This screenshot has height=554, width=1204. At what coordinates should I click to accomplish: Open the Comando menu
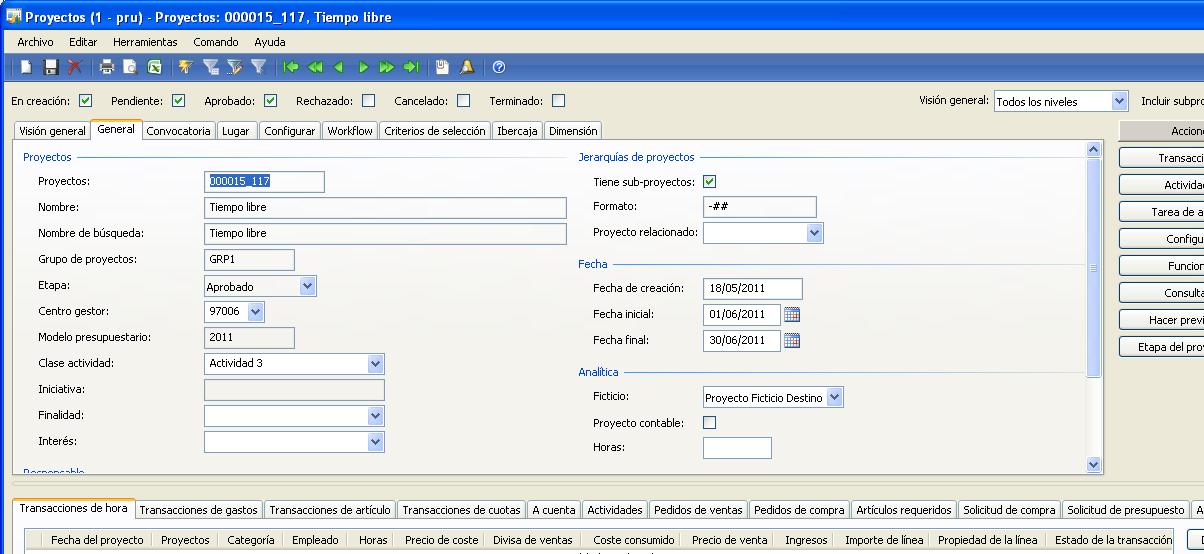[216, 42]
